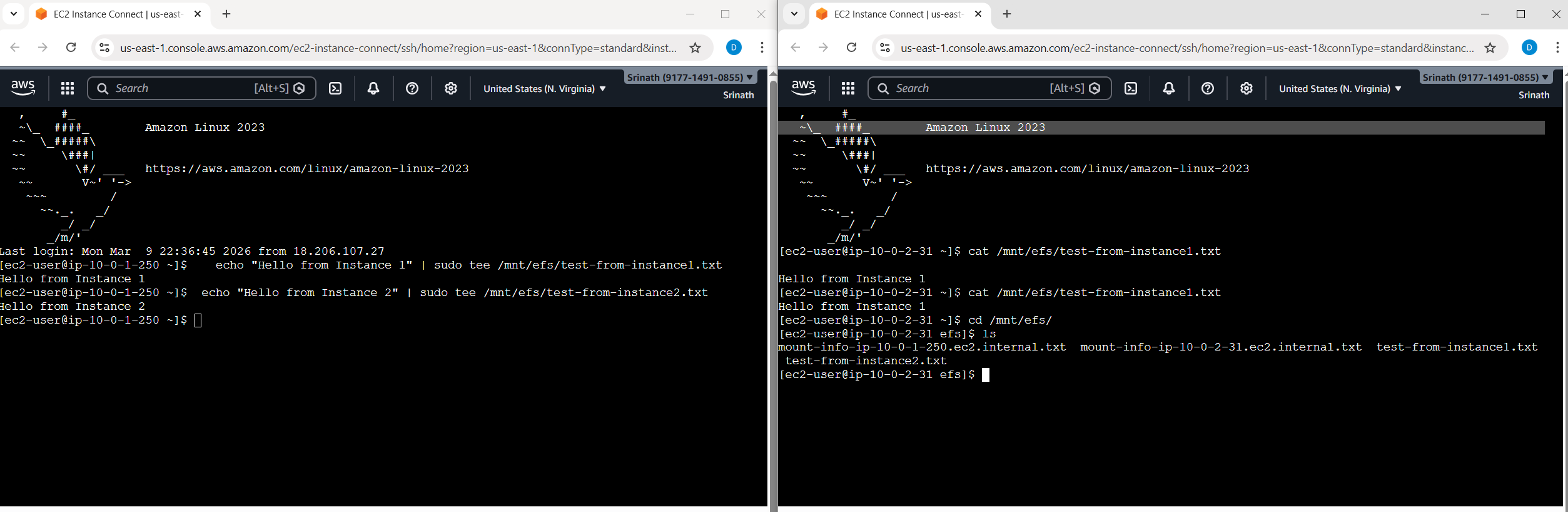Expand region selector in right console window
1568x512 pixels.
click(1340, 89)
